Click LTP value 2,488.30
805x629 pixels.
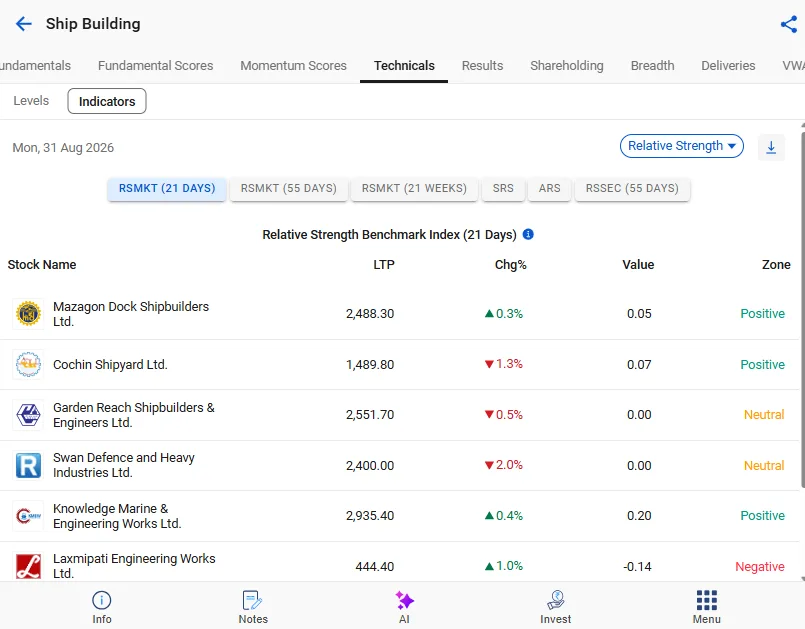pyautogui.click(x=370, y=314)
